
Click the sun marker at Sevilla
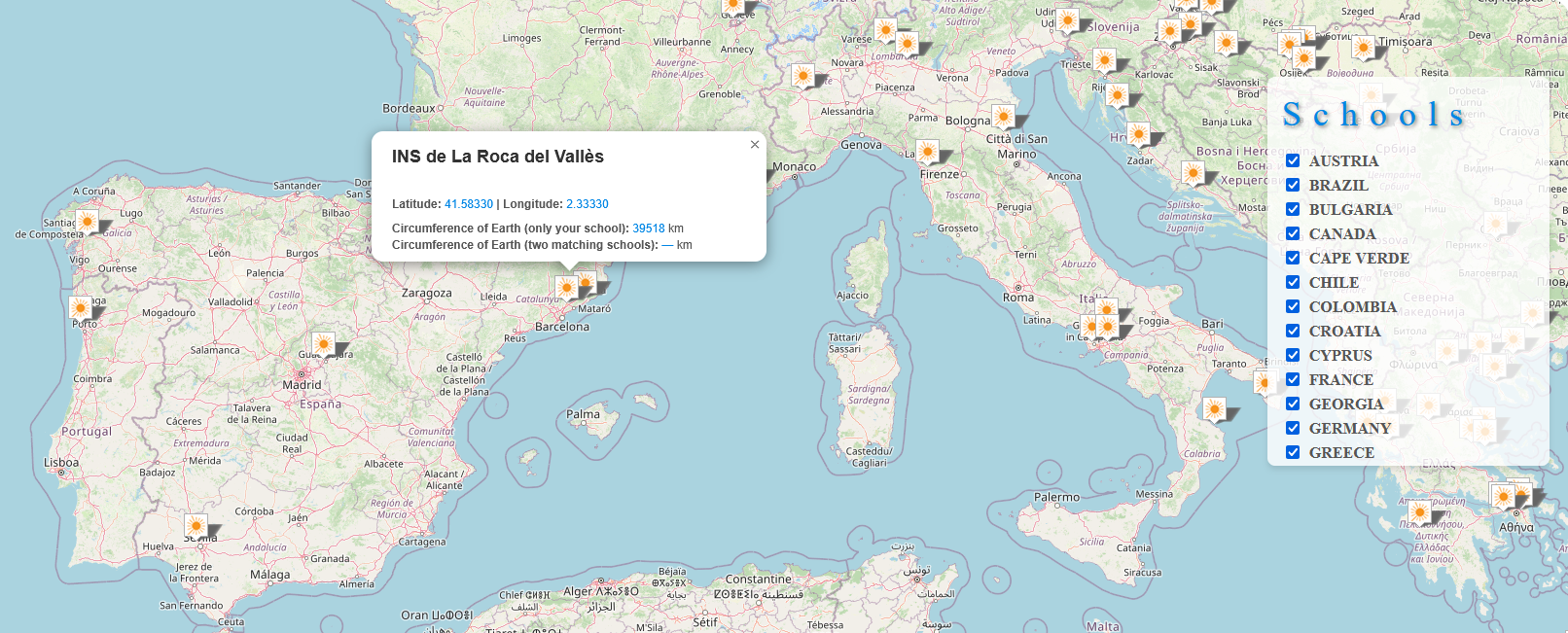pyautogui.click(x=196, y=526)
